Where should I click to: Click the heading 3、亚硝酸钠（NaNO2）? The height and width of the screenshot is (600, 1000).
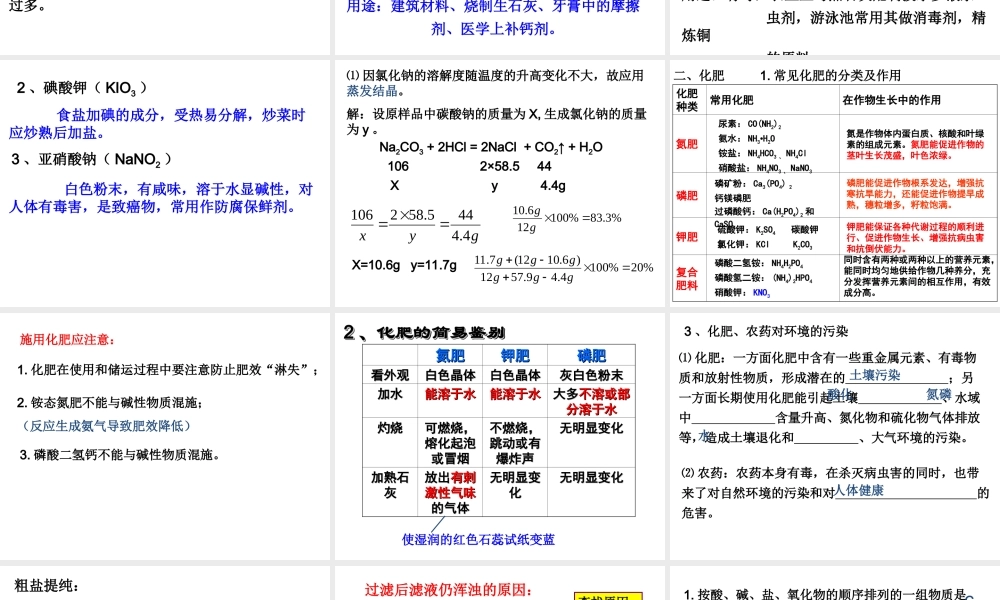[91, 159]
